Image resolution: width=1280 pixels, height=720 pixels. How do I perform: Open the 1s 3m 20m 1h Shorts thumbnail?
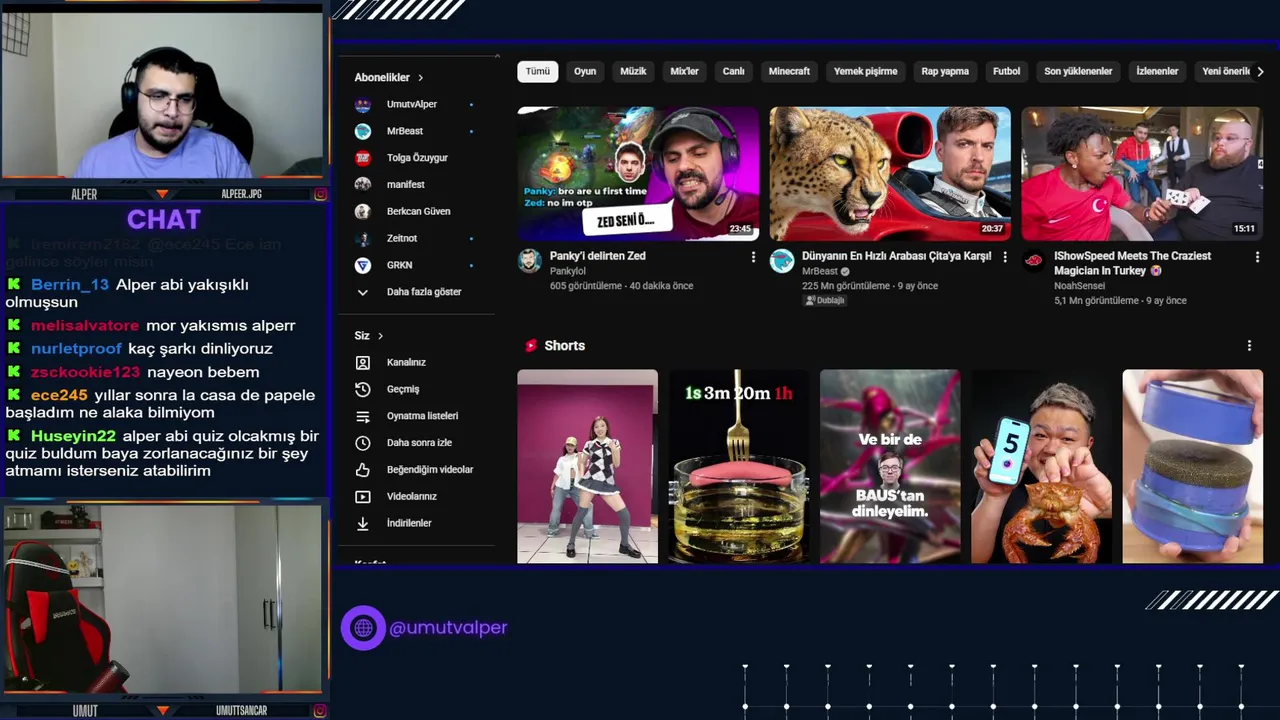(x=739, y=466)
